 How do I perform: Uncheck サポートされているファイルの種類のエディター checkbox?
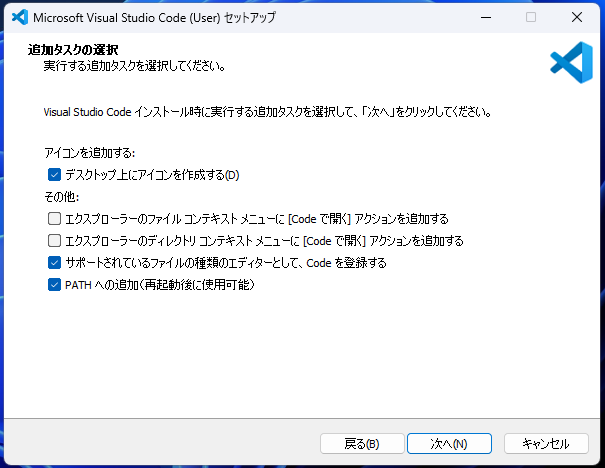click(54, 263)
